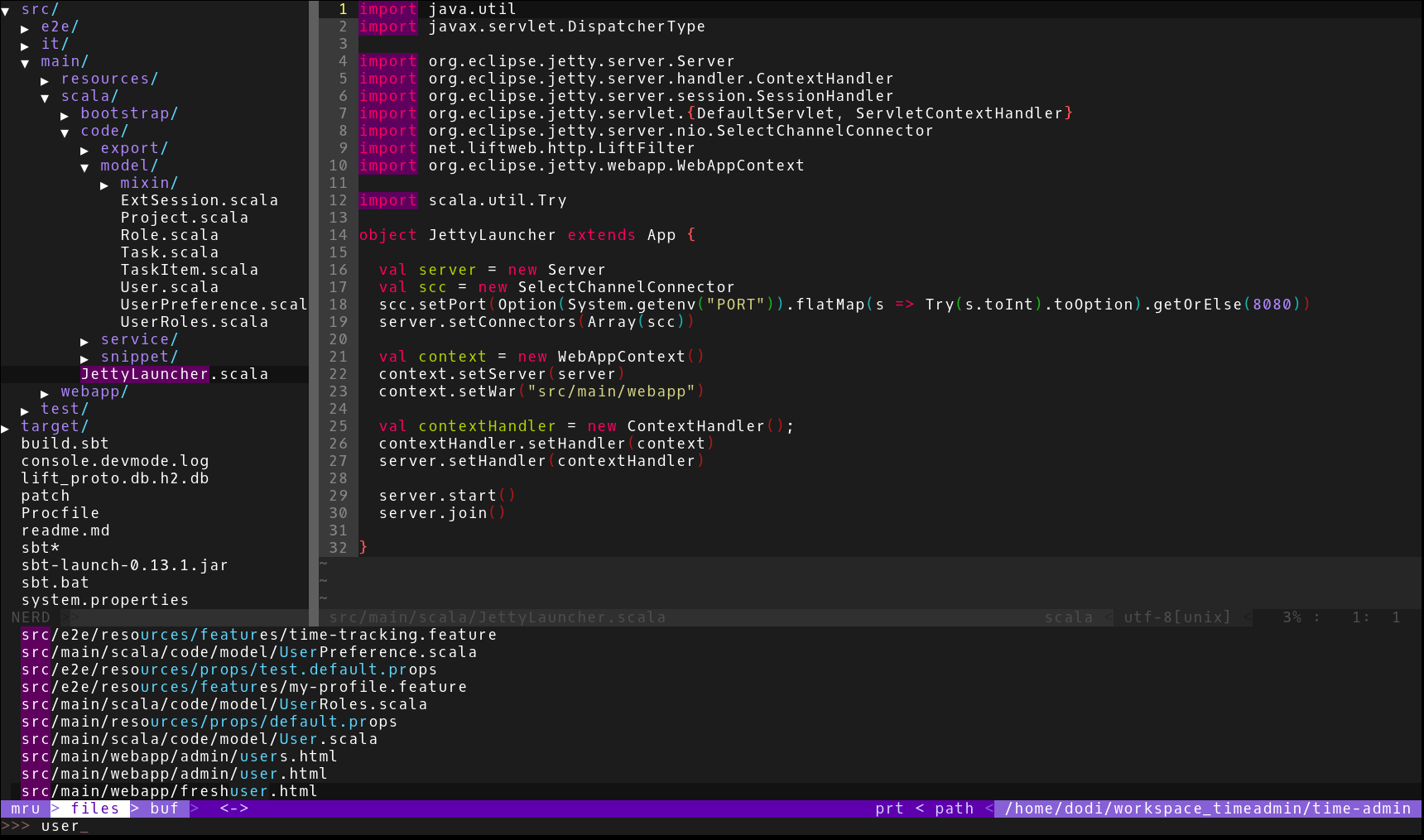Collapse the src/ folder arrow
Image resolution: width=1424 pixels, height=840 pixels.
(x=6, y=11)
